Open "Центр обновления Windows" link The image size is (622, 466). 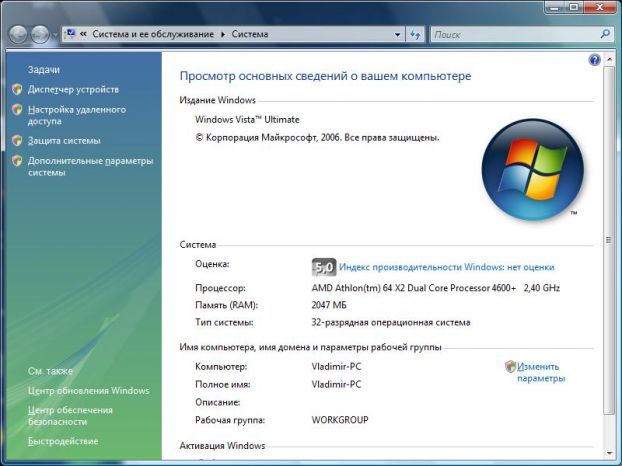[x=88, y=391]
